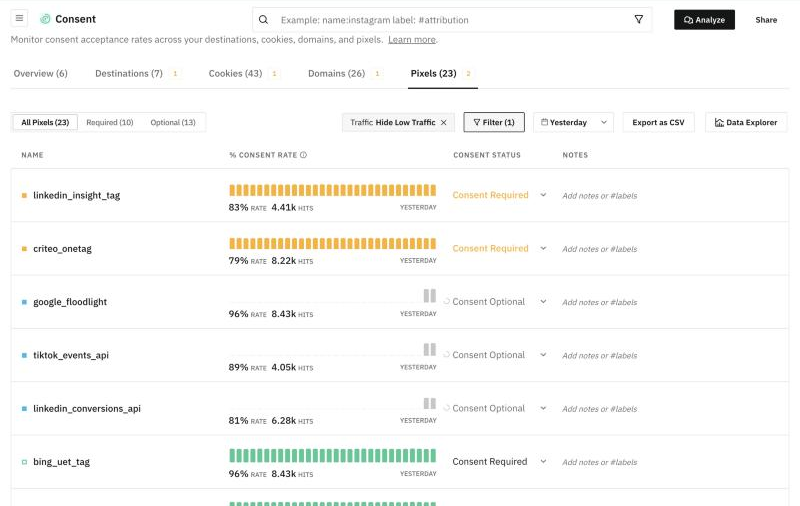
Task: Click the NOTES column header
Action: click(575, 155)
